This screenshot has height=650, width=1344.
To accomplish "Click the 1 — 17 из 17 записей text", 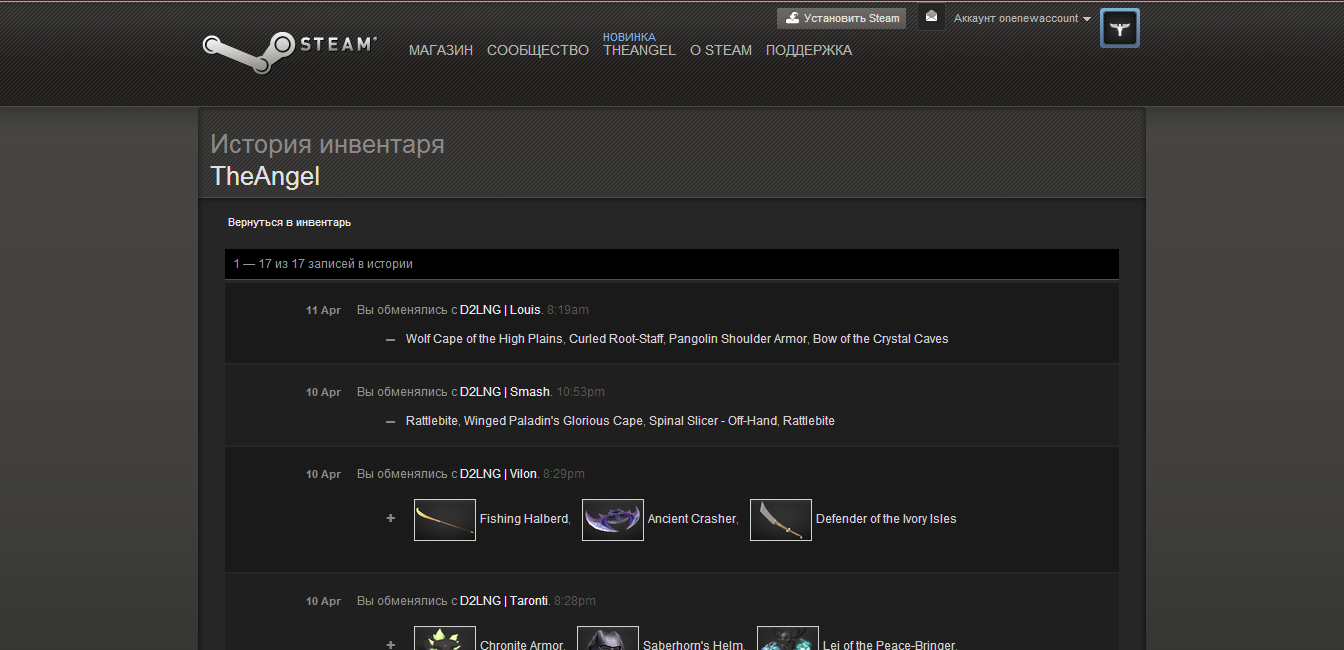I will point(323,264).
